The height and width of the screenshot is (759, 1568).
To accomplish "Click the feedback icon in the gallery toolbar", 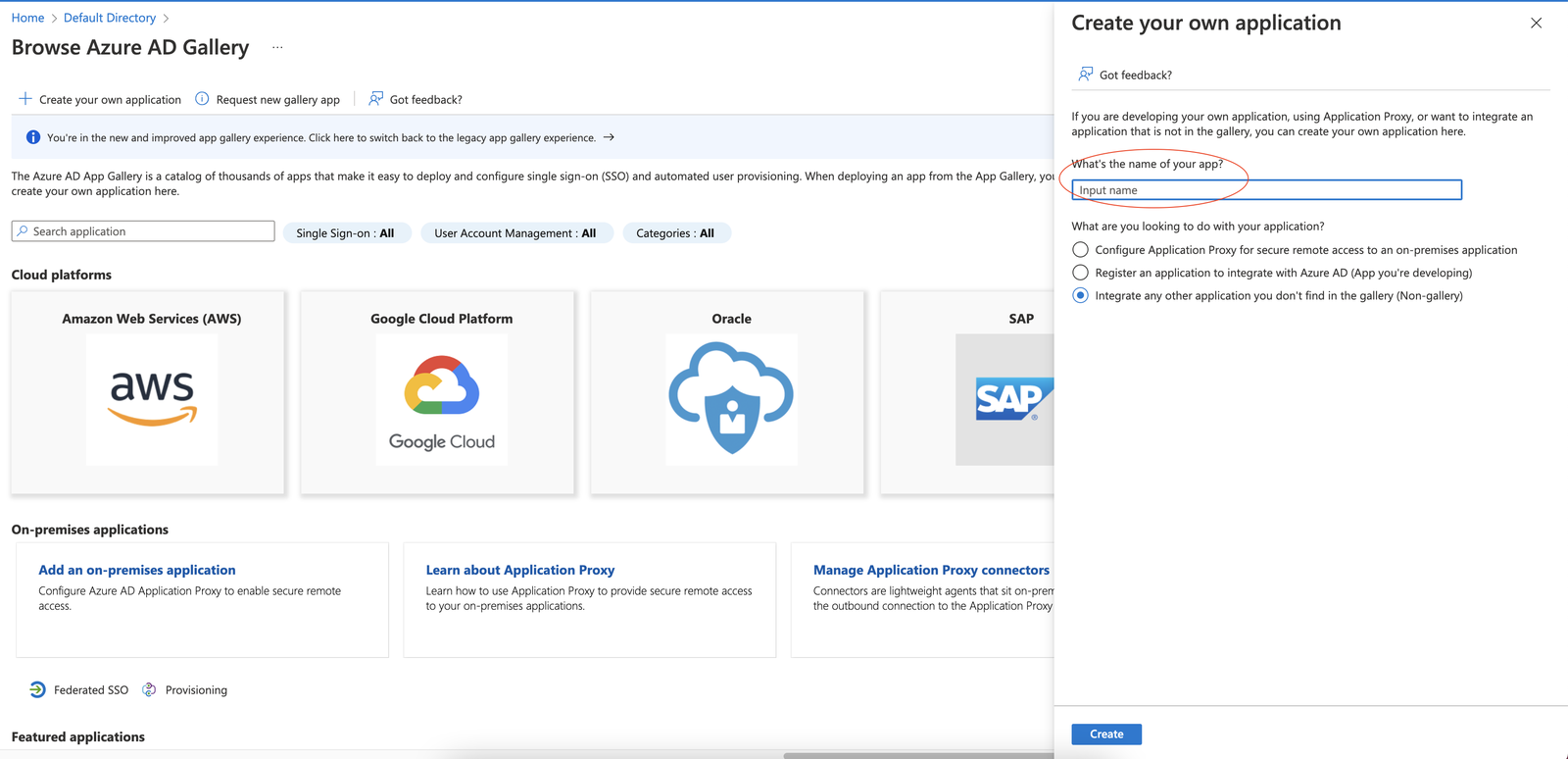I will 375,99.
